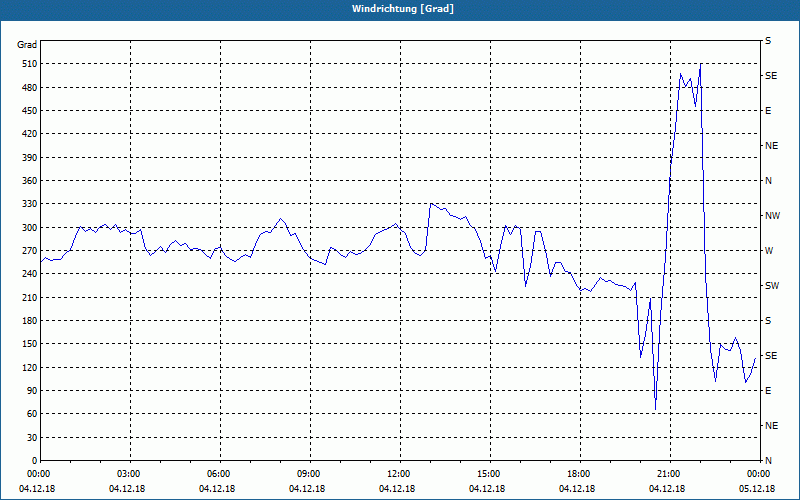Click the SW compass label on right axis
Screen dimensions: 800x500
click(772, 286)
